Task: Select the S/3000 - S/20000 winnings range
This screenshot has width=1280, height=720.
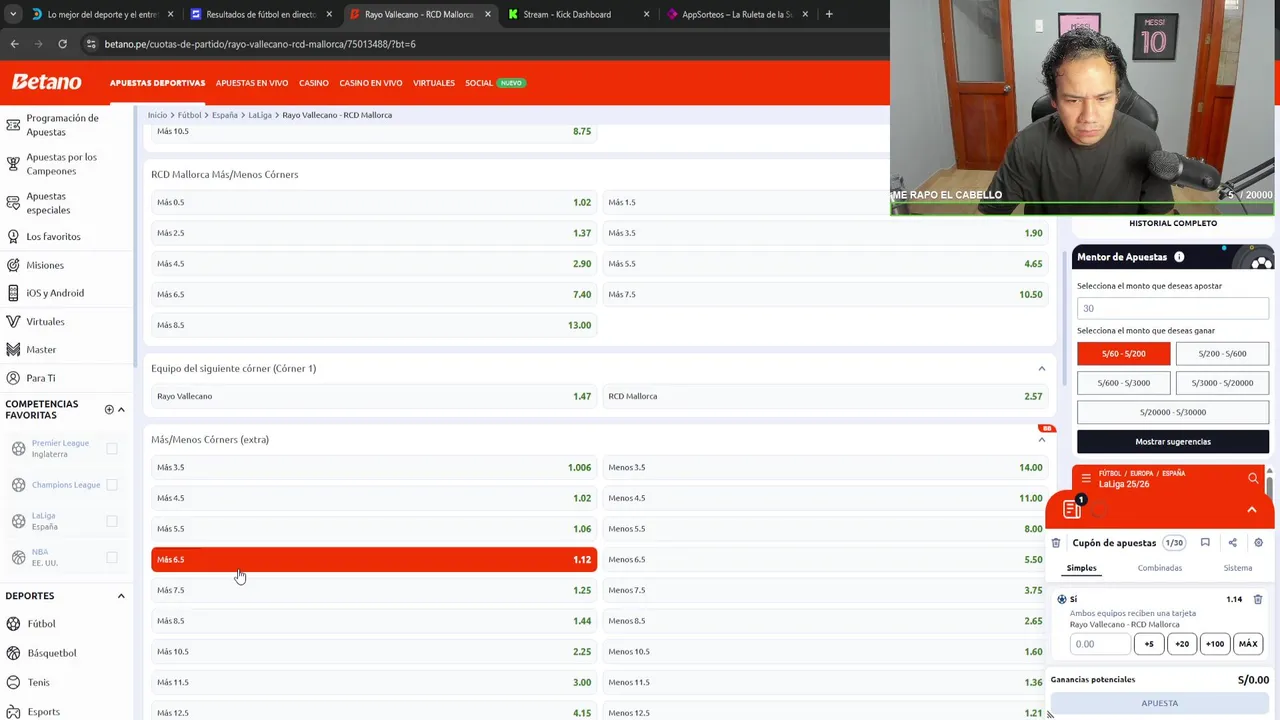Action: point(1222,383)
